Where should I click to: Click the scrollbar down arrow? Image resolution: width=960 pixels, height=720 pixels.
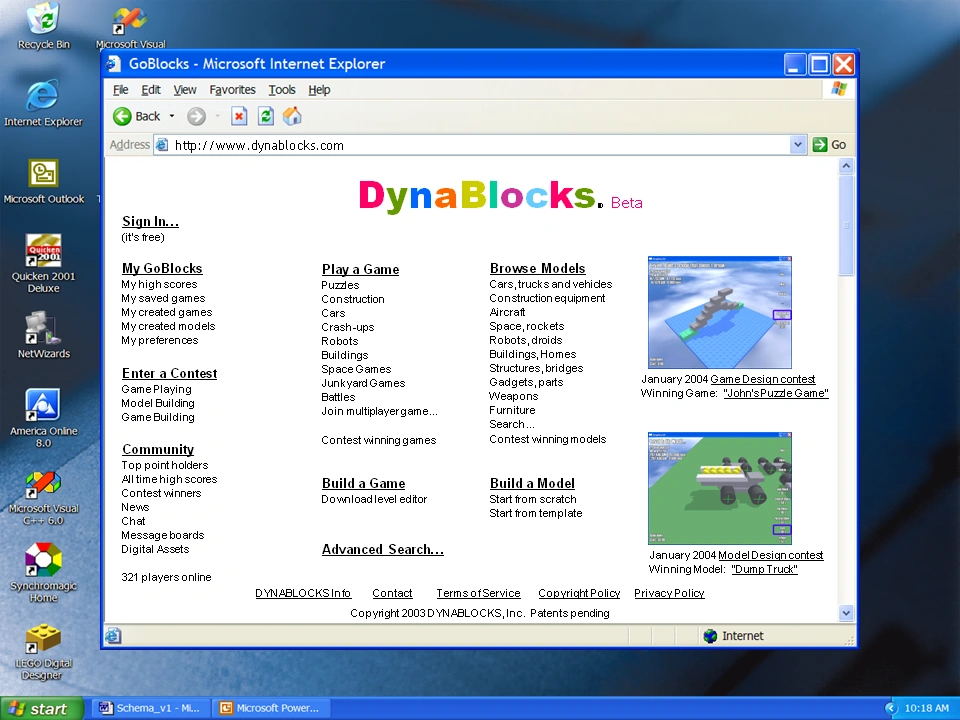[x=846, y=613]
